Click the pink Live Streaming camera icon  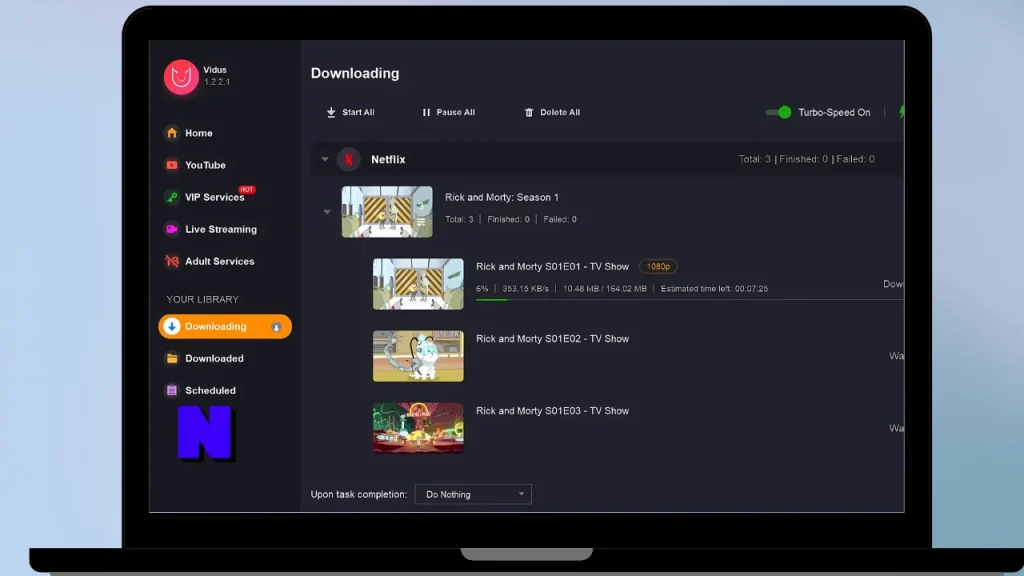tap(172, 229)
